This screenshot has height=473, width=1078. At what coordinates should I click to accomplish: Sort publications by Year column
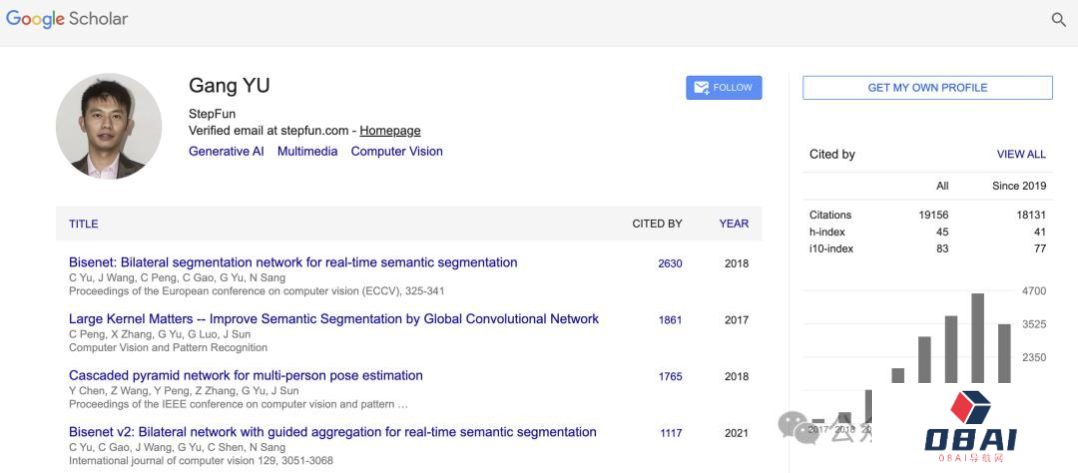point(734,223)
